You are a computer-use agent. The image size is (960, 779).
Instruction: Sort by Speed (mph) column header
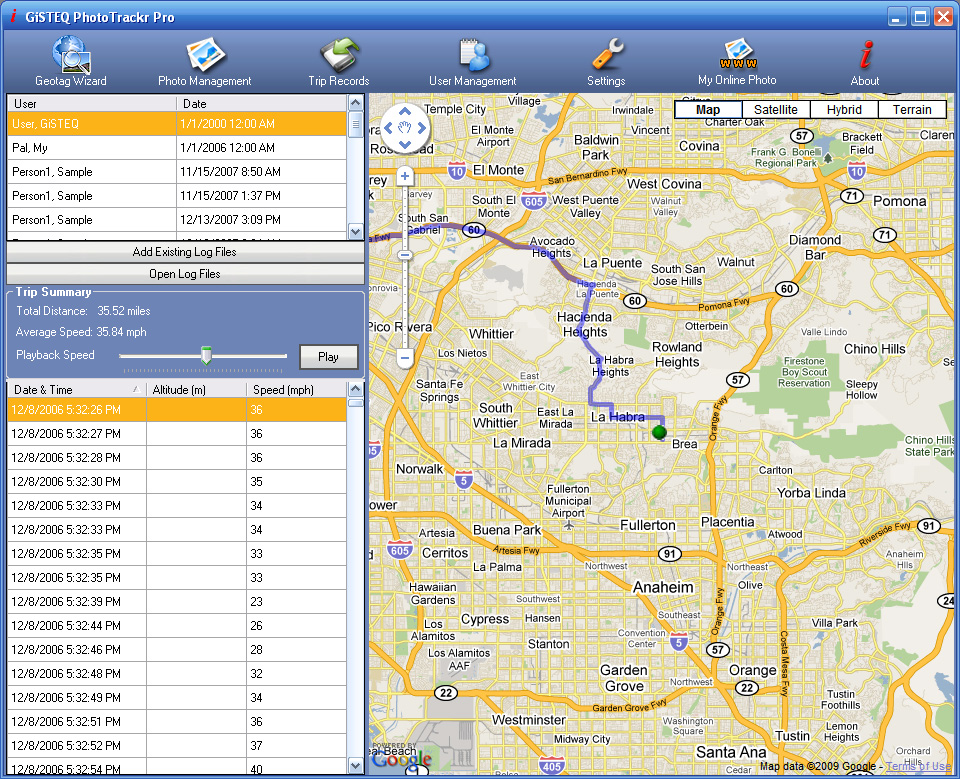click(296, 390)
